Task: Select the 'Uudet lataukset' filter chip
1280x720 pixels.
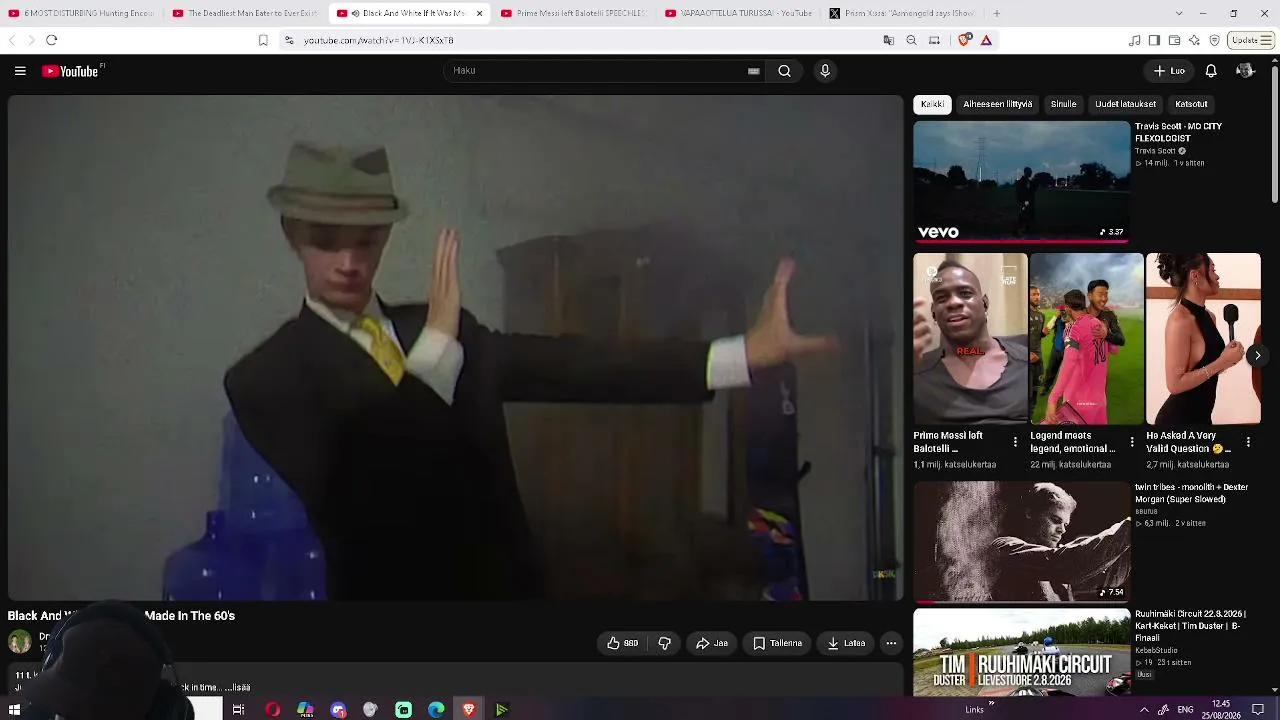Action: tap(1125, 104)
